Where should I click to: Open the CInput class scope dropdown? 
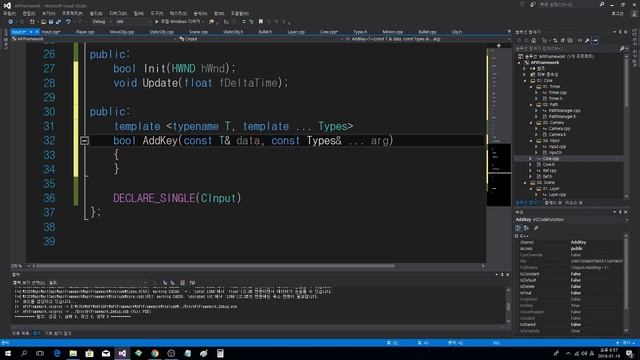(260, 39)
